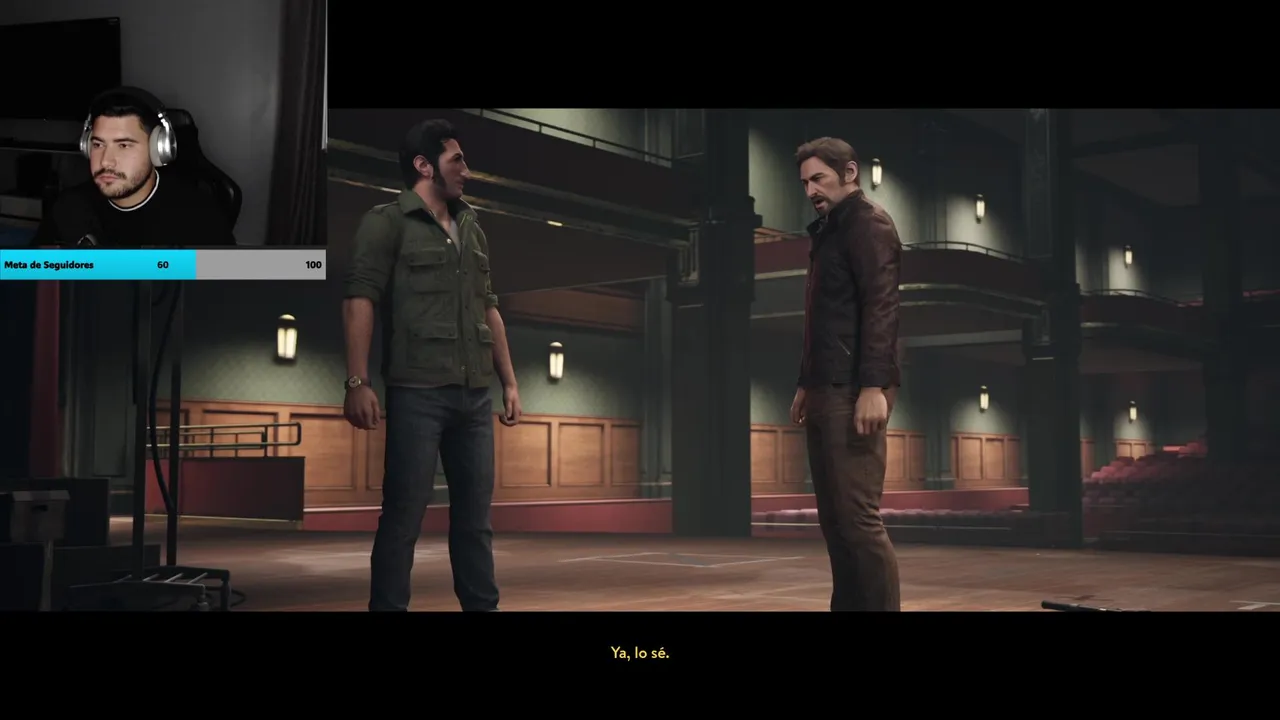Click the subtitle 'Ya, lo sé.'
This screenshot has height=720, width=1280.
click(640, 652)
